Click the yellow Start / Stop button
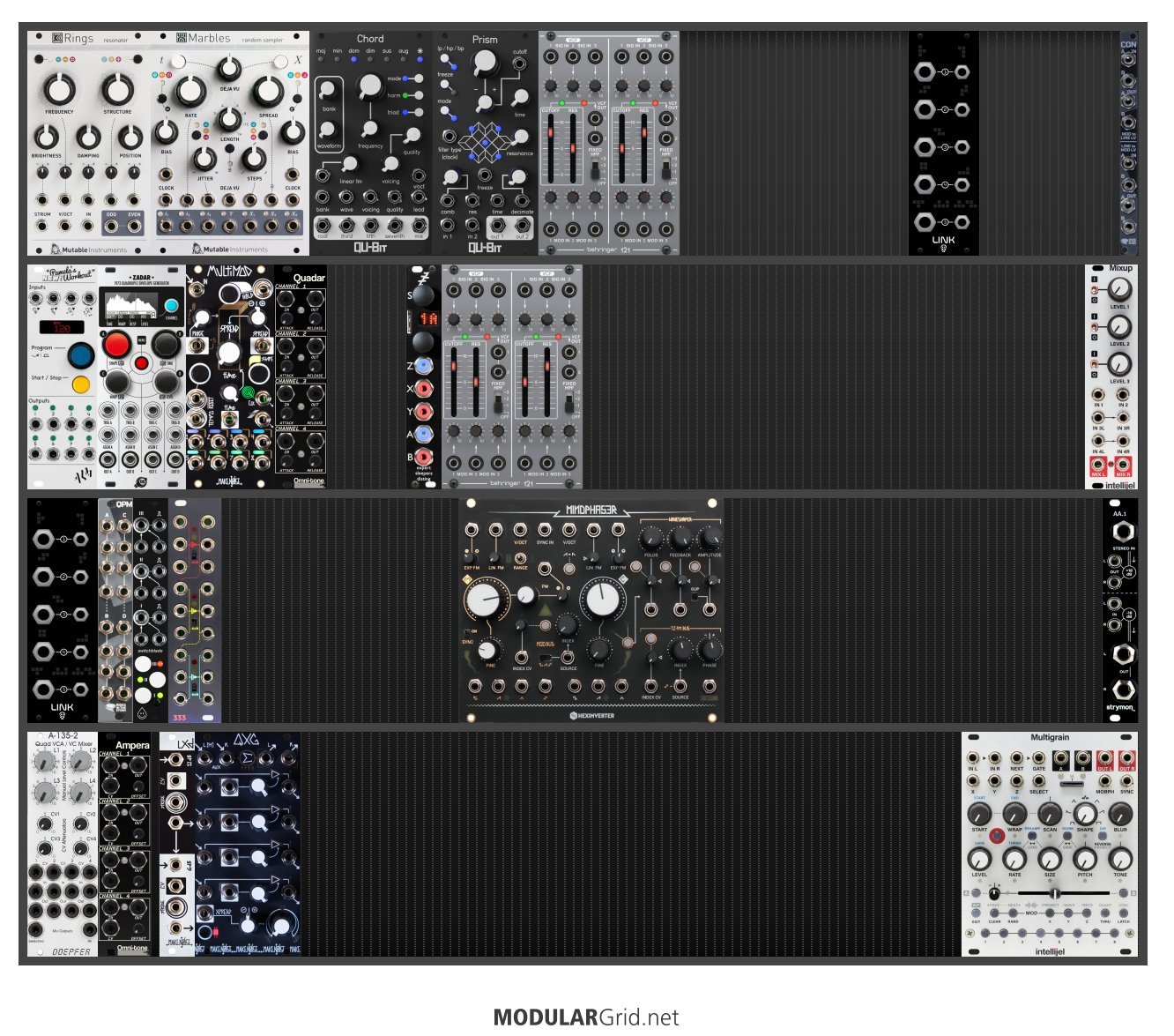 tap(81, 385)
